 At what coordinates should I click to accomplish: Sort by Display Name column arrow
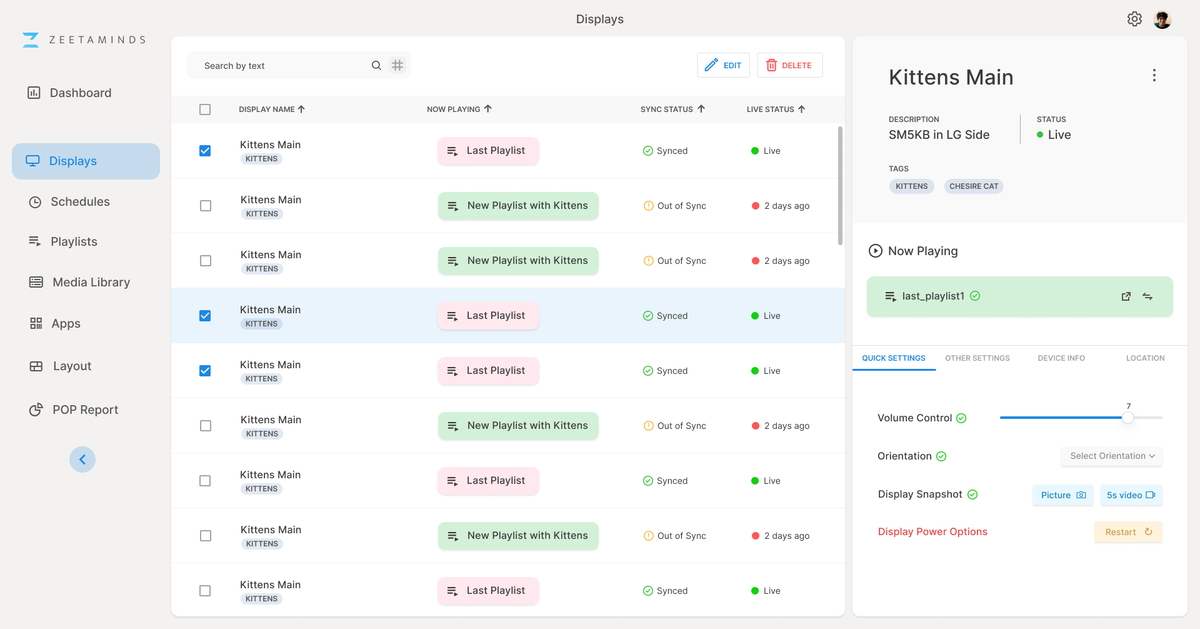(302, 109)
